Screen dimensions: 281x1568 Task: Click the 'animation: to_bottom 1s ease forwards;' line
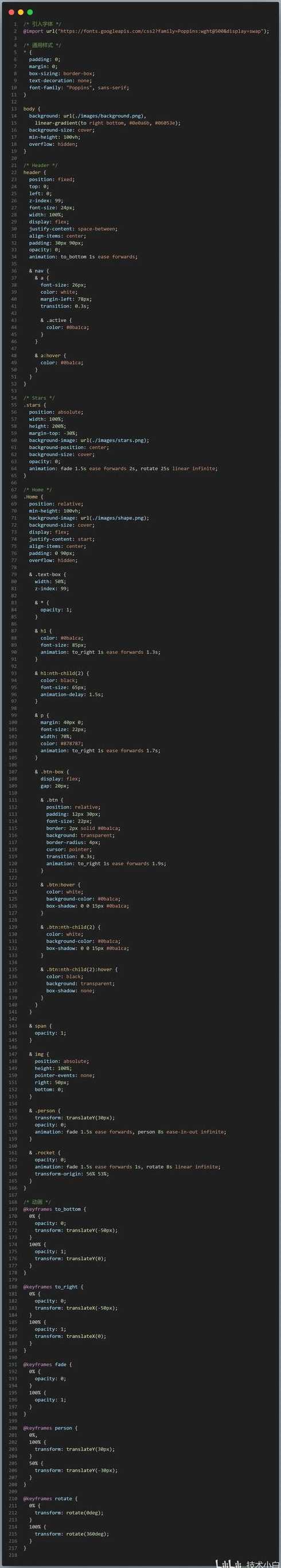tap(83, 257)
